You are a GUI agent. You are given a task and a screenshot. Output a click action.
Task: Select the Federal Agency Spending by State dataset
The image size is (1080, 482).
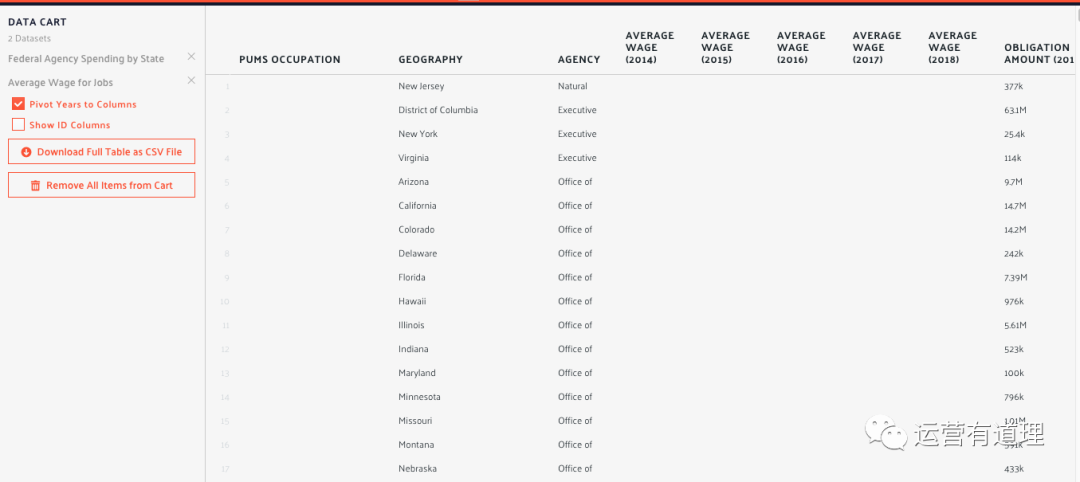point(86,59)
